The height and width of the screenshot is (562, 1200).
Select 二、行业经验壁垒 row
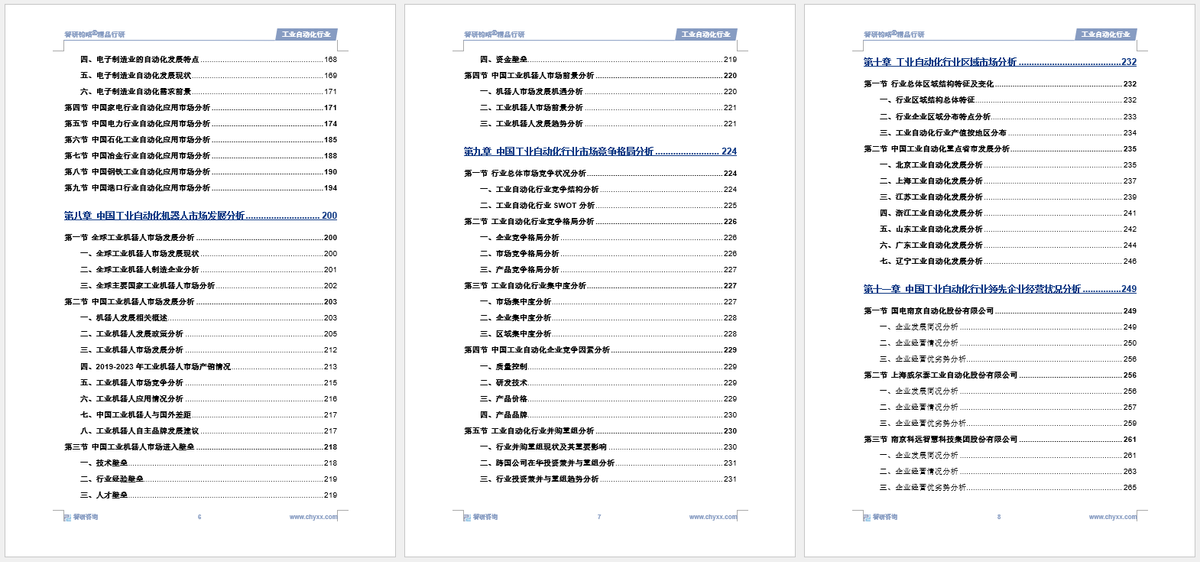pyautogui.click(x=208, y=479)
